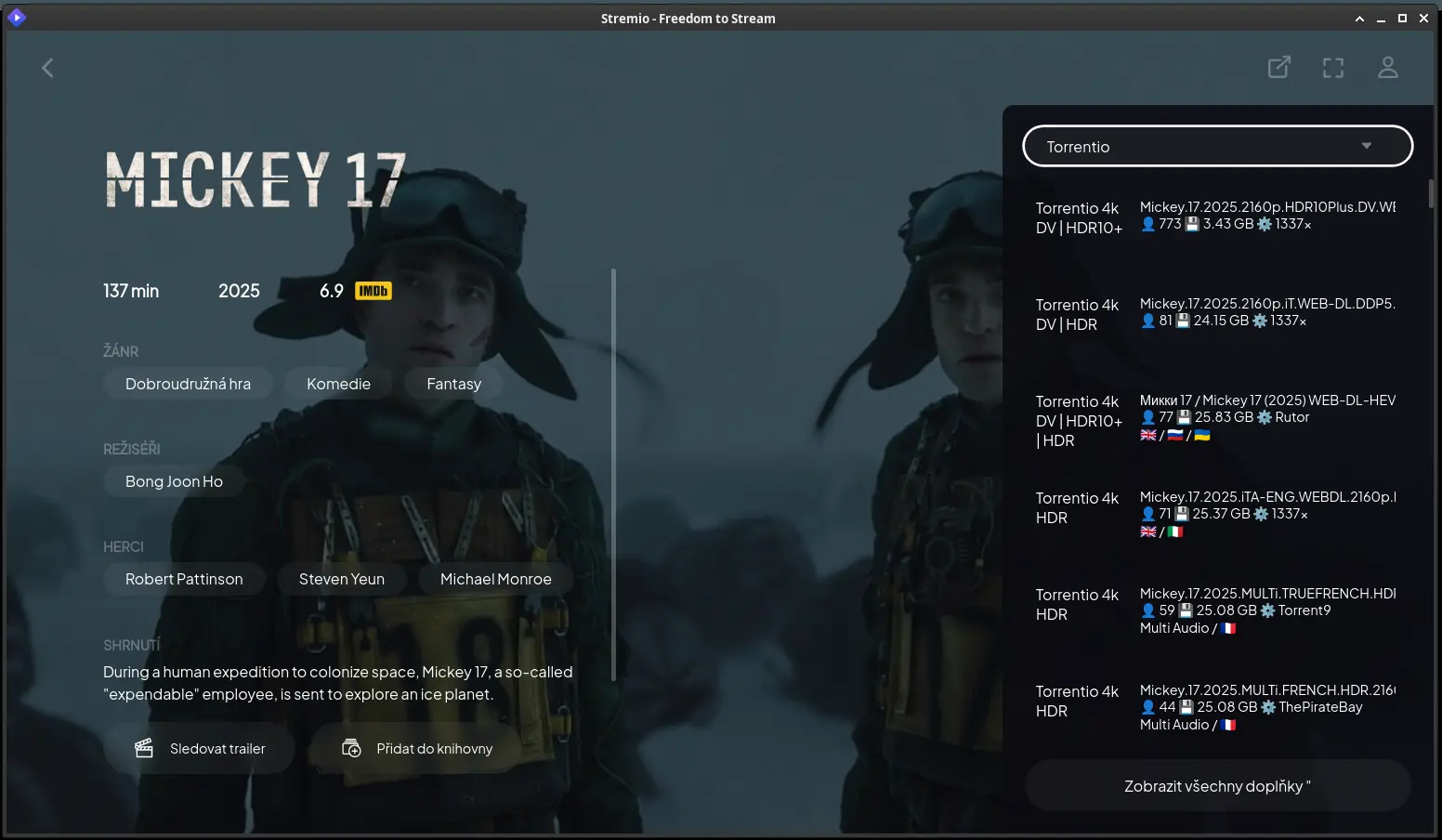The width and height of the screenshot is (1442, 840).
Task: Open actor Robert Pattinson
Action: pyautogui.click(x=184, y=579)
